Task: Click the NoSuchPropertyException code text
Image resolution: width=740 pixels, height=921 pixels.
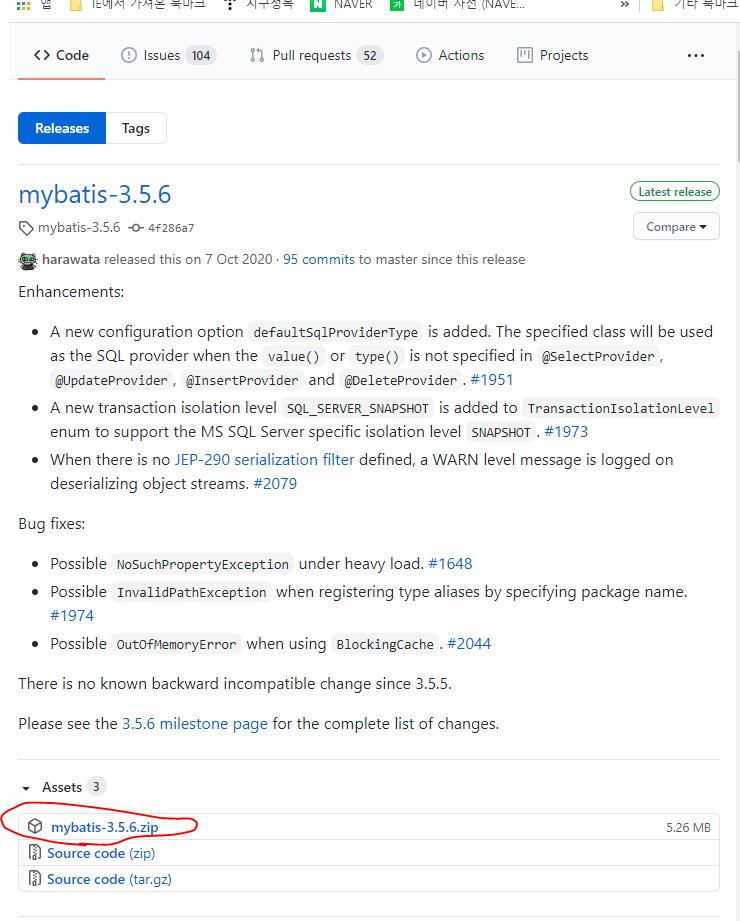Action: [203, 564]
